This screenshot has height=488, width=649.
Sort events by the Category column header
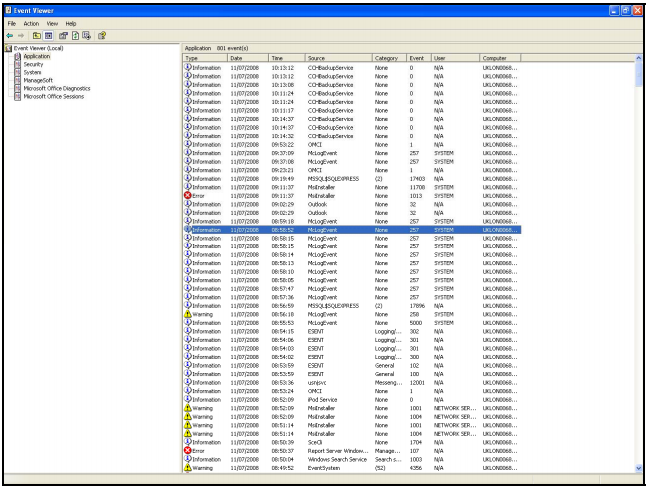tap(388, 58)
